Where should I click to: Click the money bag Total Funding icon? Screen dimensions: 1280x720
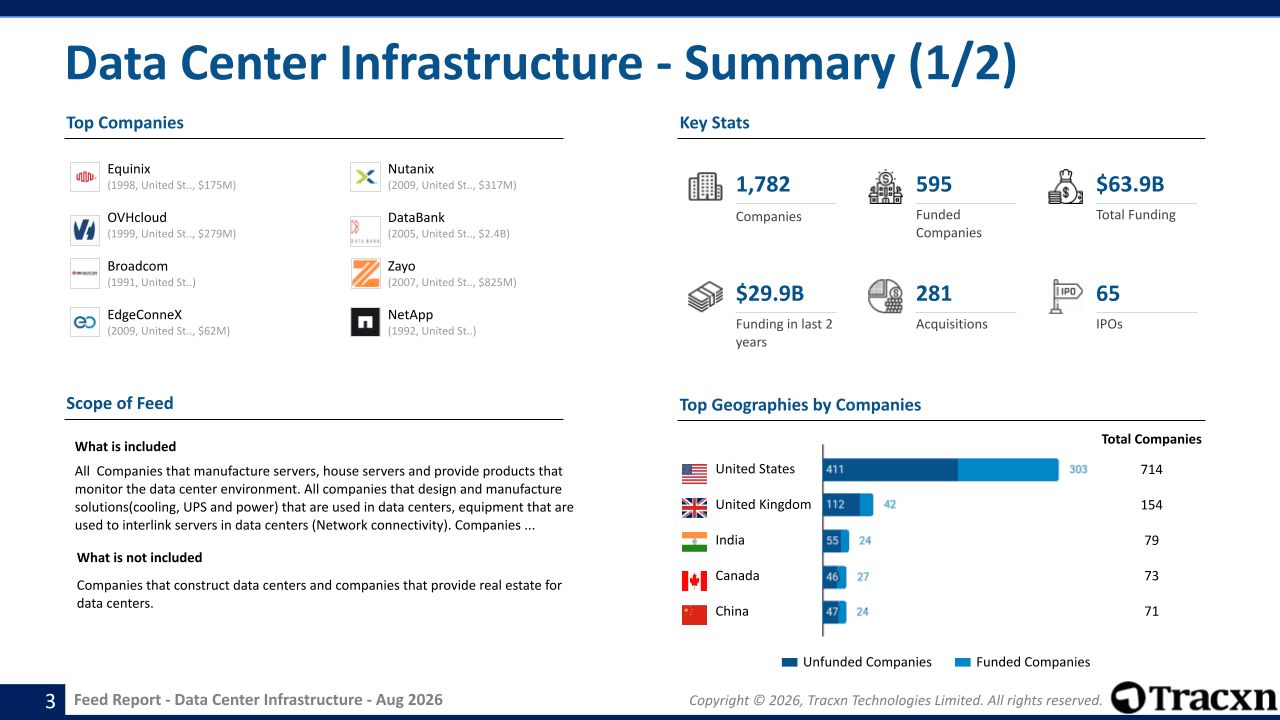[1066, 187]
